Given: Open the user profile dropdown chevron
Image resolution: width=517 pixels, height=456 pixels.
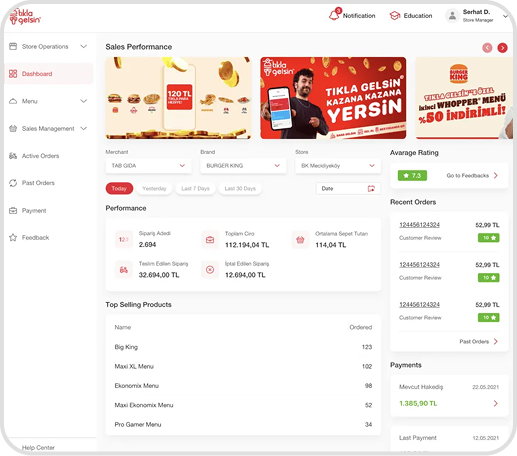Looking at the screenshot, I should (505, 16).
